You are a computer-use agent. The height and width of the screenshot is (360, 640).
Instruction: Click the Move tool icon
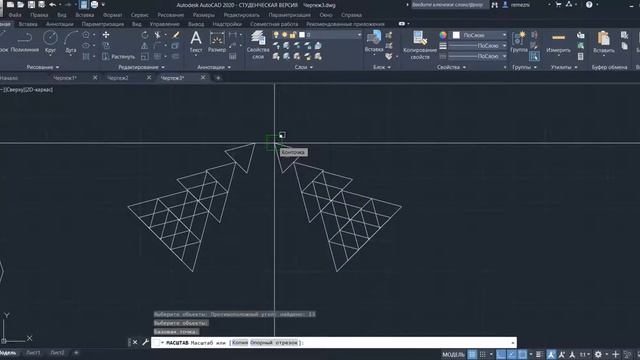point(106,35)
